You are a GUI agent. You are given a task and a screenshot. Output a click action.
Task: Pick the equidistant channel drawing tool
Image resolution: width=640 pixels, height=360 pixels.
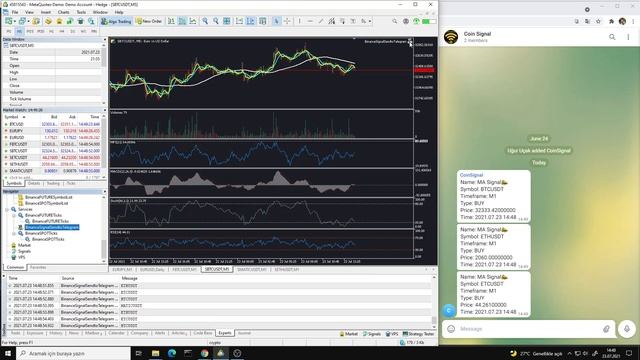pos(331,21)
